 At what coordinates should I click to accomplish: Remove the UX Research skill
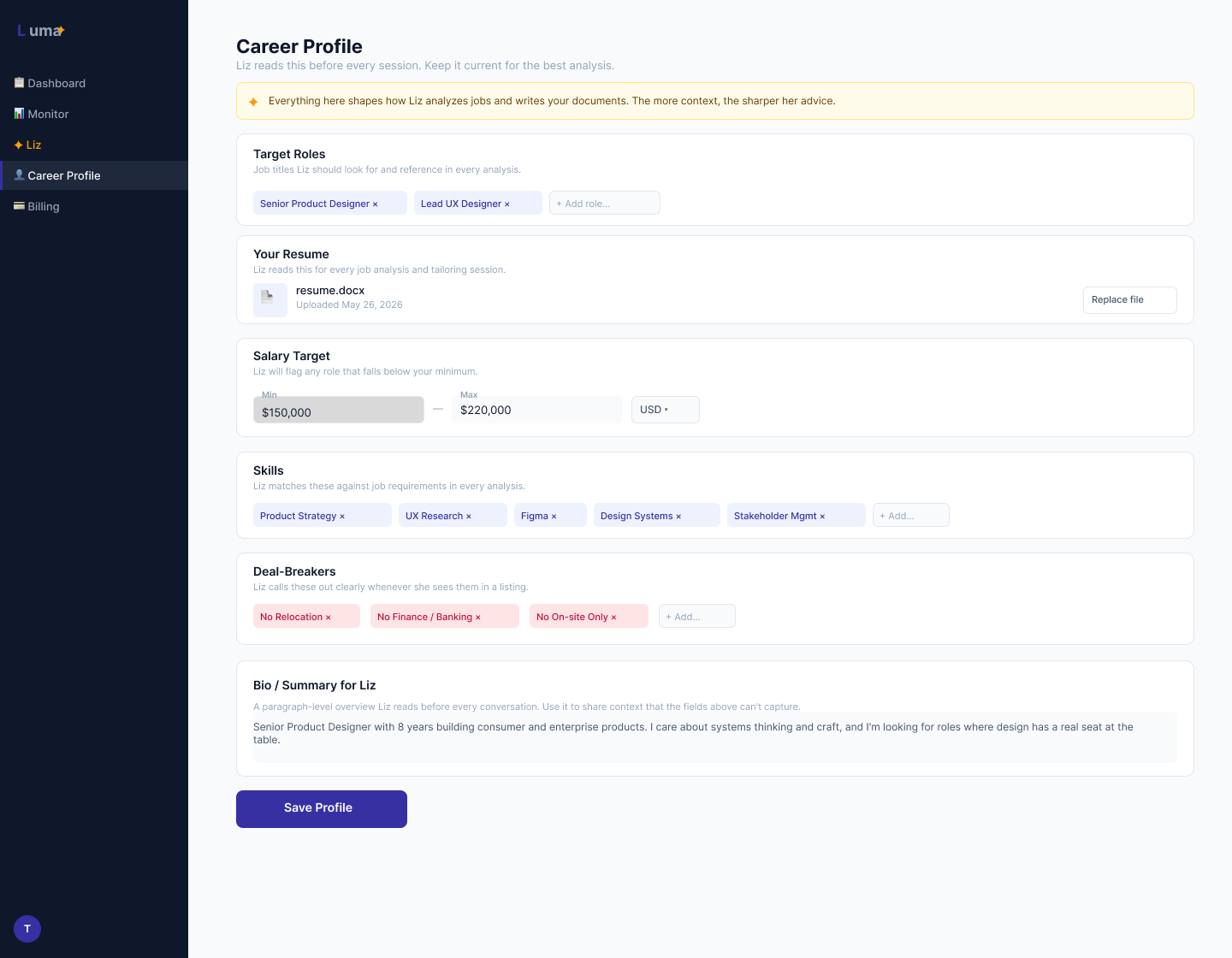[x=469, y=517]
